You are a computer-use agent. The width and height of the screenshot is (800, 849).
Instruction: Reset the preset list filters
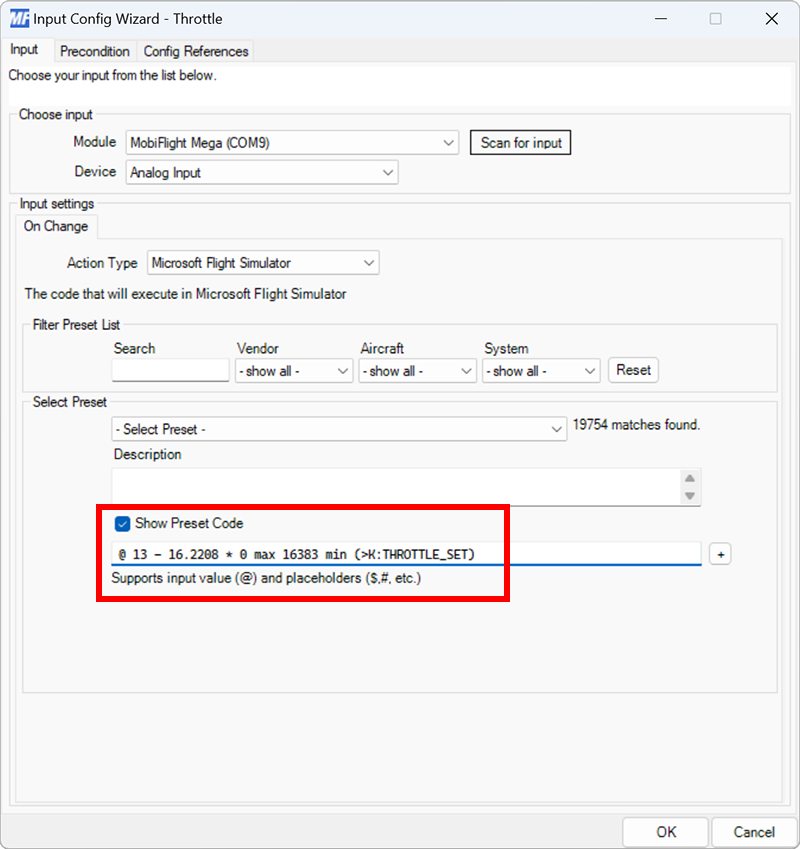[633, 370]
